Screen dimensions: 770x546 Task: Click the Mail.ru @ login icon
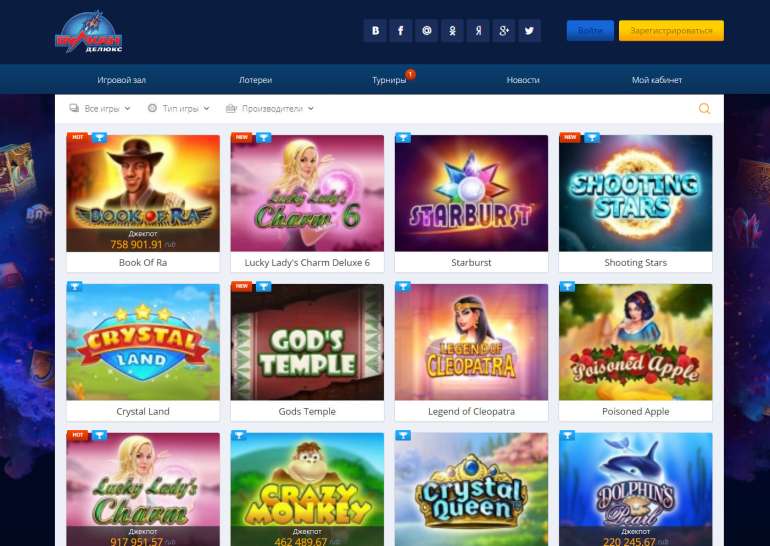tap(426, 31)
